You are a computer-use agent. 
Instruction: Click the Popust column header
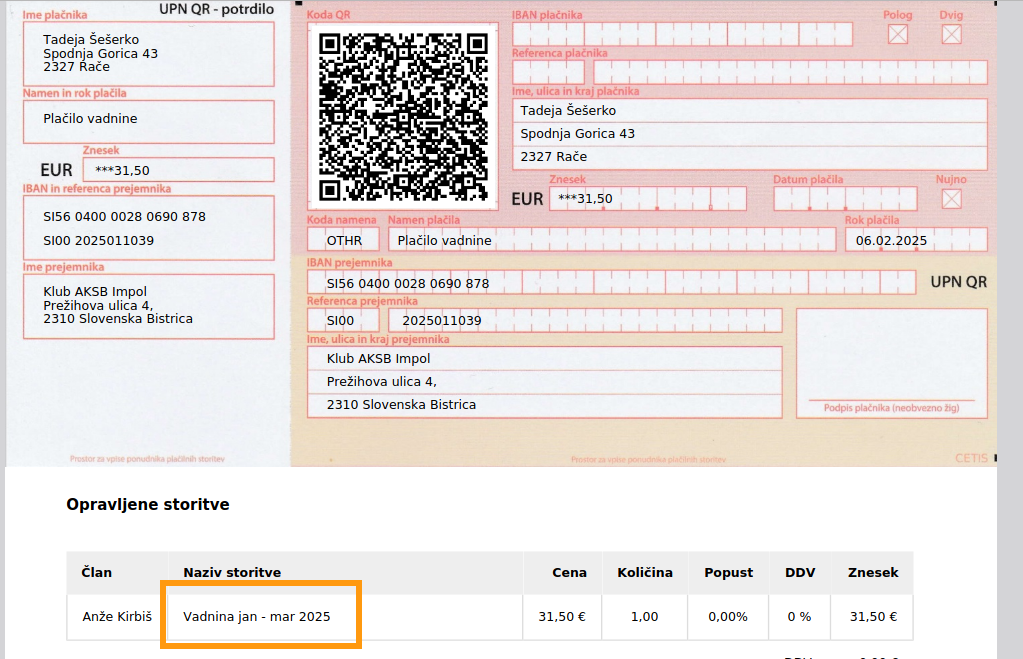(x=728, y=572)
